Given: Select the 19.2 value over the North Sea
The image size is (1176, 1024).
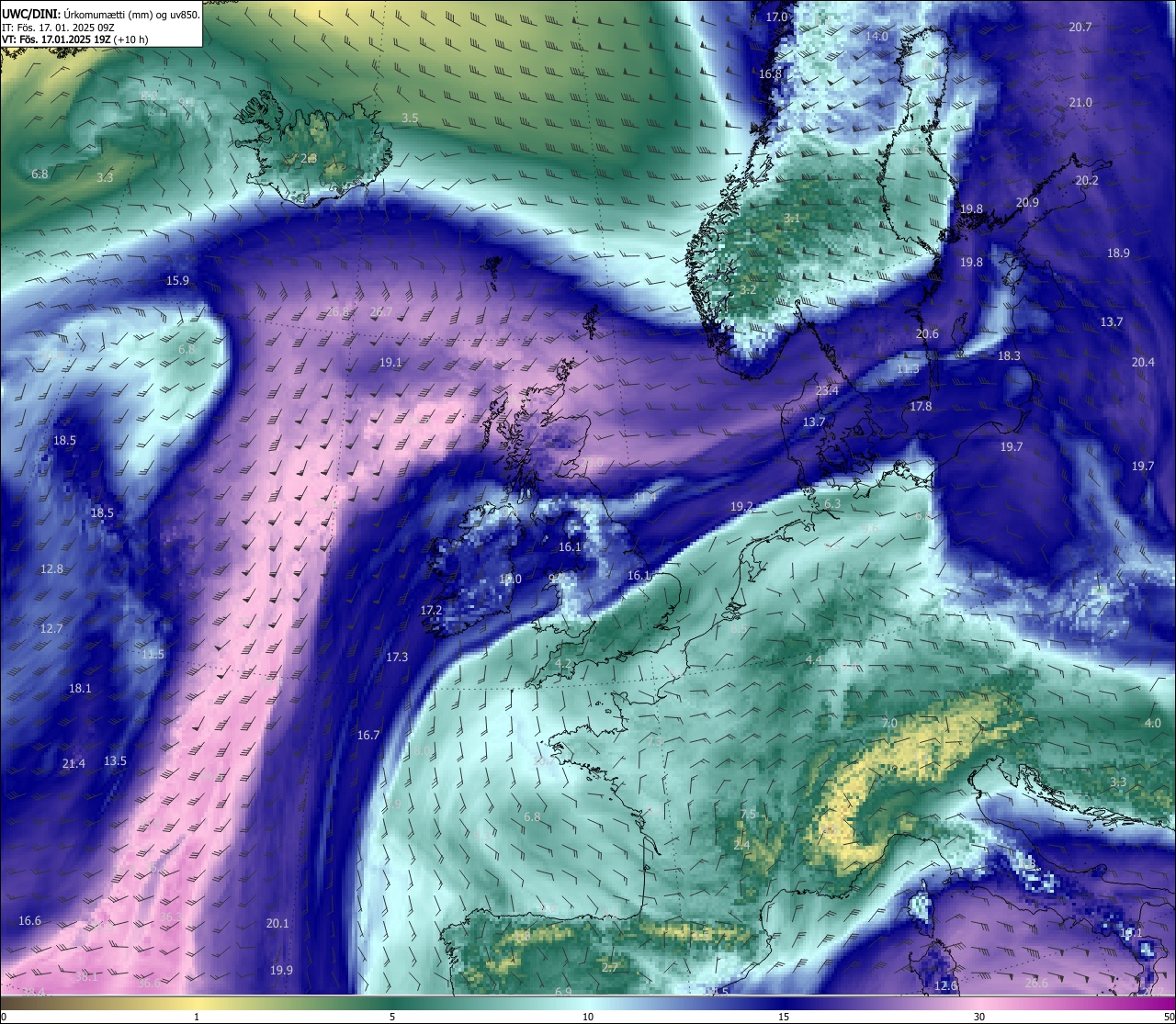Looking at the screenshot, I should pyautogui.click(x=741, y=506).
